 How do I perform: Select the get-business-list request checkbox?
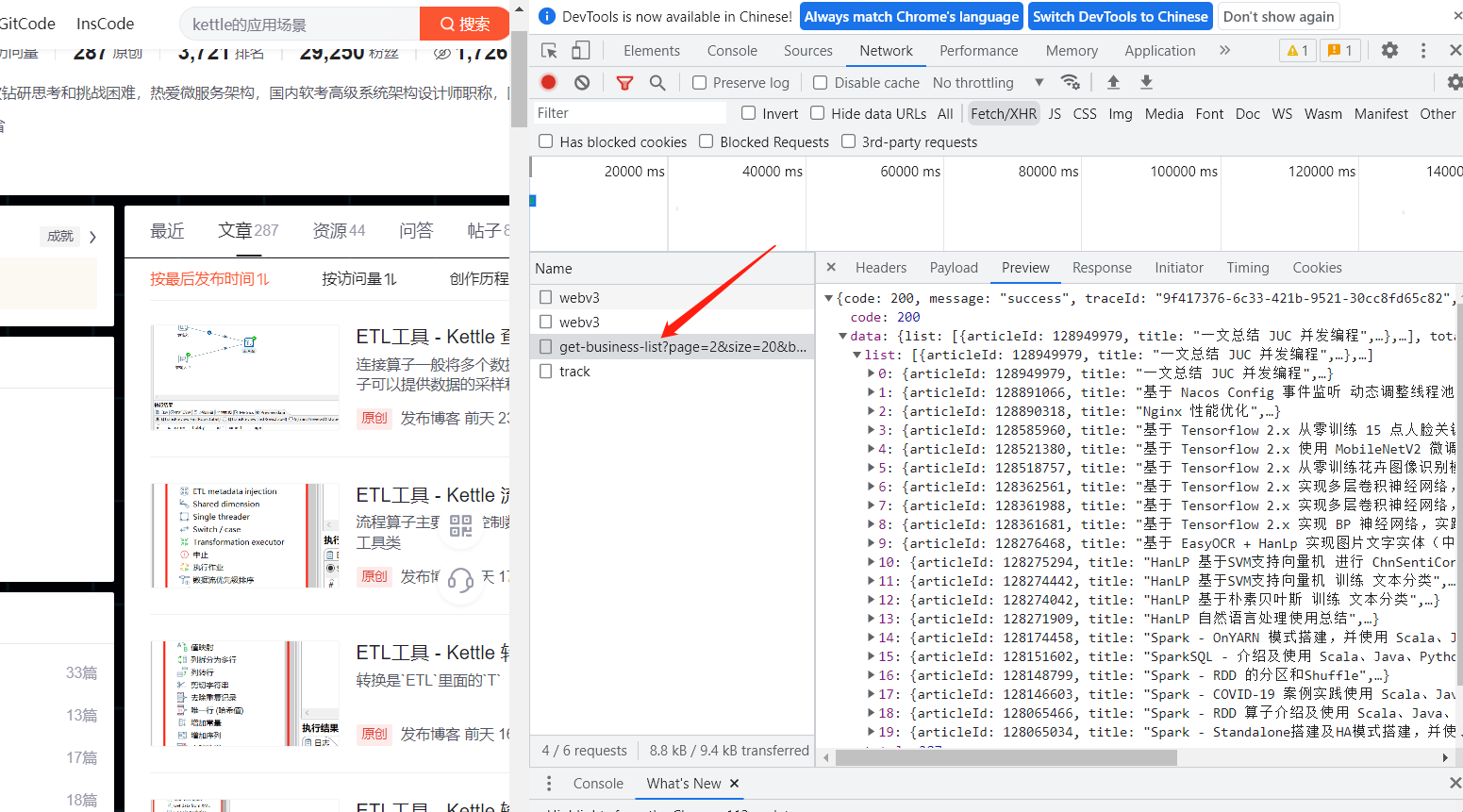[x=545, y=346]
